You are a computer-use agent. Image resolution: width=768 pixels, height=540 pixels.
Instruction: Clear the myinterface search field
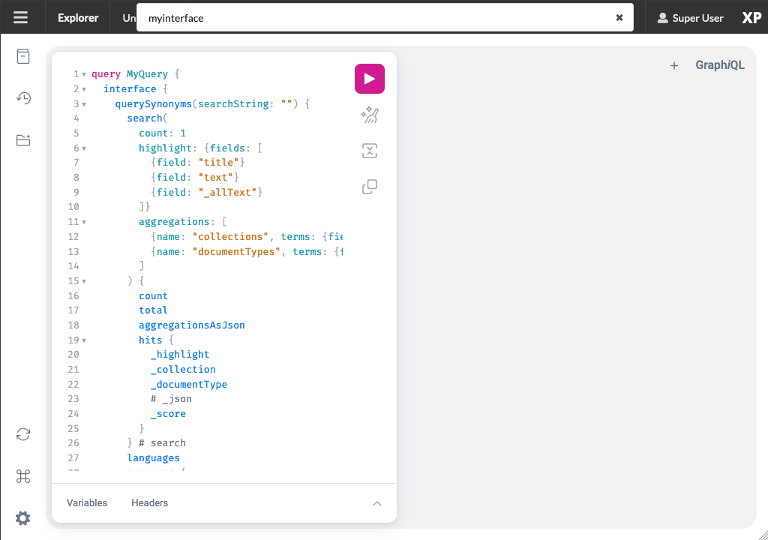(619, 18)
